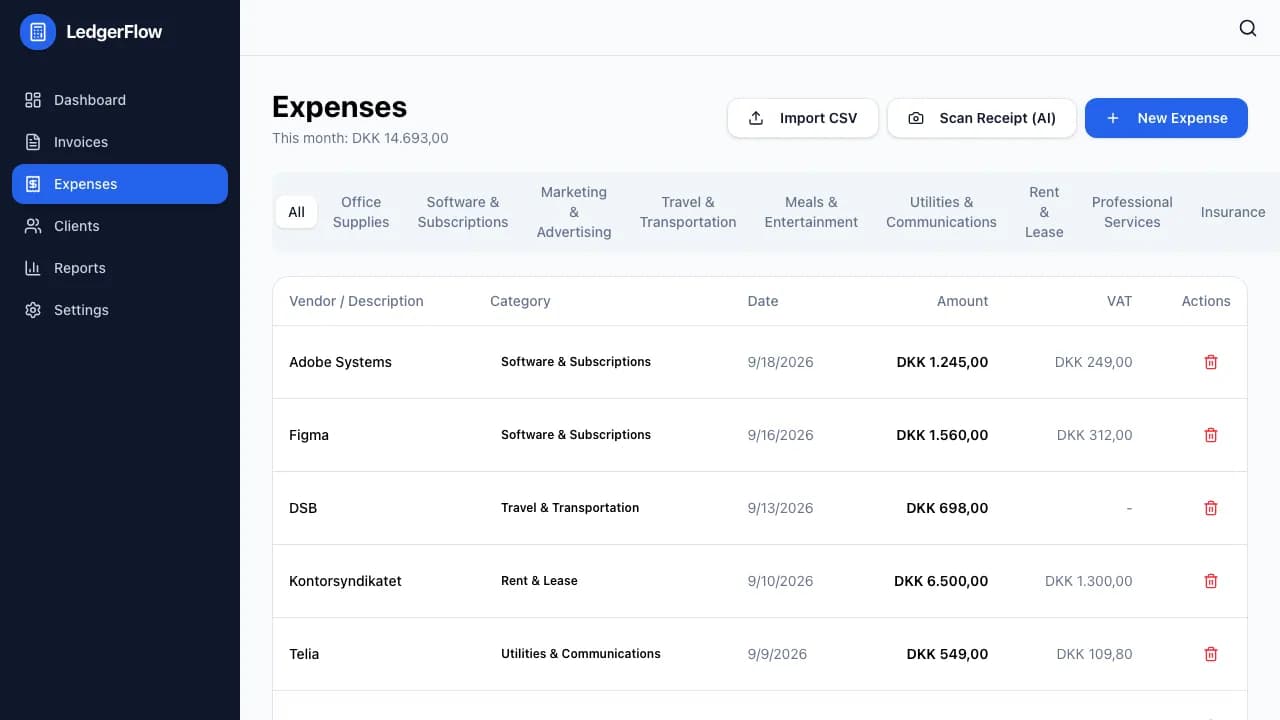The image size is (1280, 720).
Task: Delete the Figma expense via trash icon
Action: 1211,435
